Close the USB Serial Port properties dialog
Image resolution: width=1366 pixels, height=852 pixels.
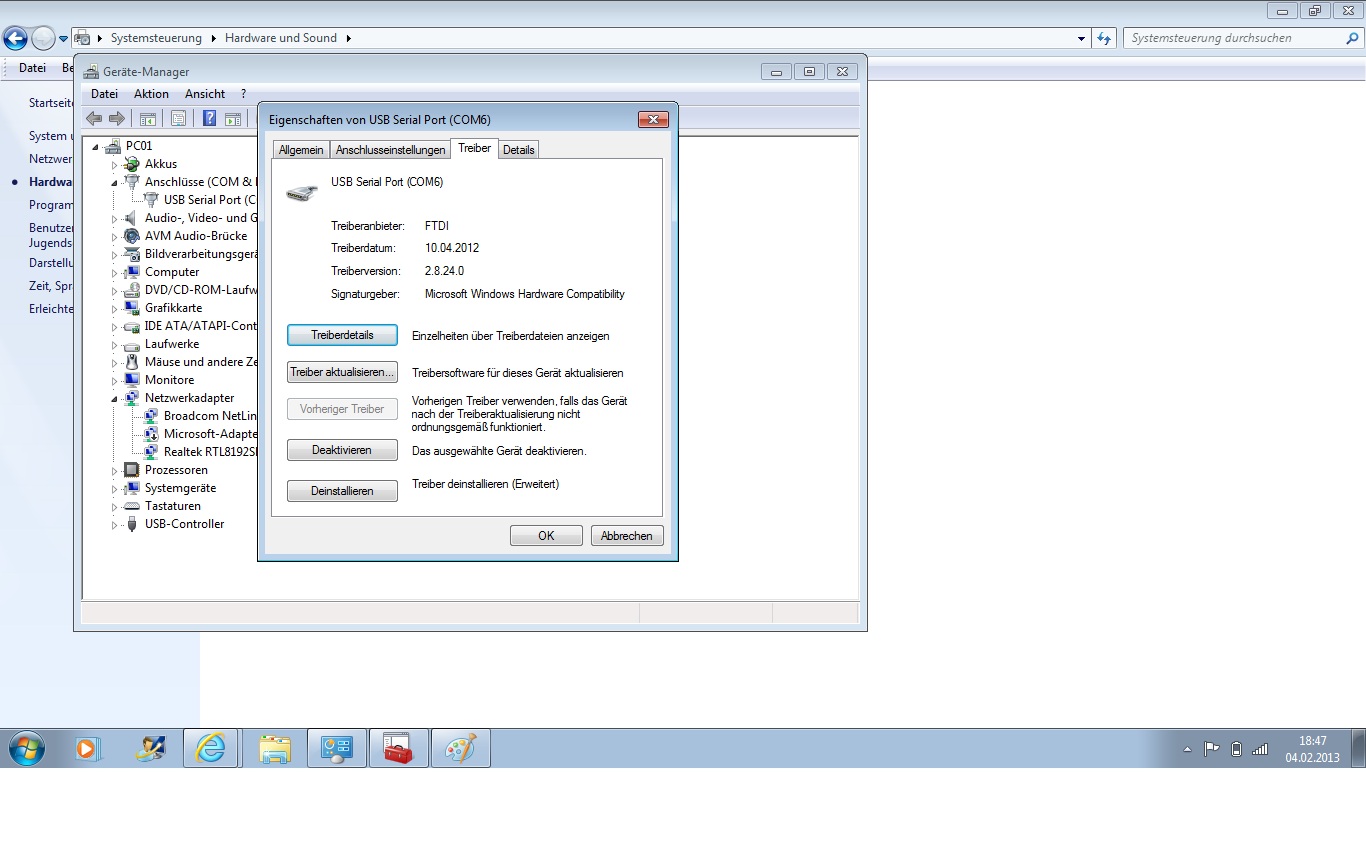pos(653,119)
